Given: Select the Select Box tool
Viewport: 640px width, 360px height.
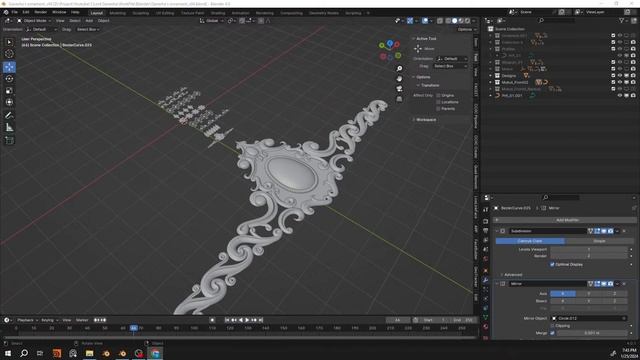Looking at the screenshot, I should click(x=9, y=42).
